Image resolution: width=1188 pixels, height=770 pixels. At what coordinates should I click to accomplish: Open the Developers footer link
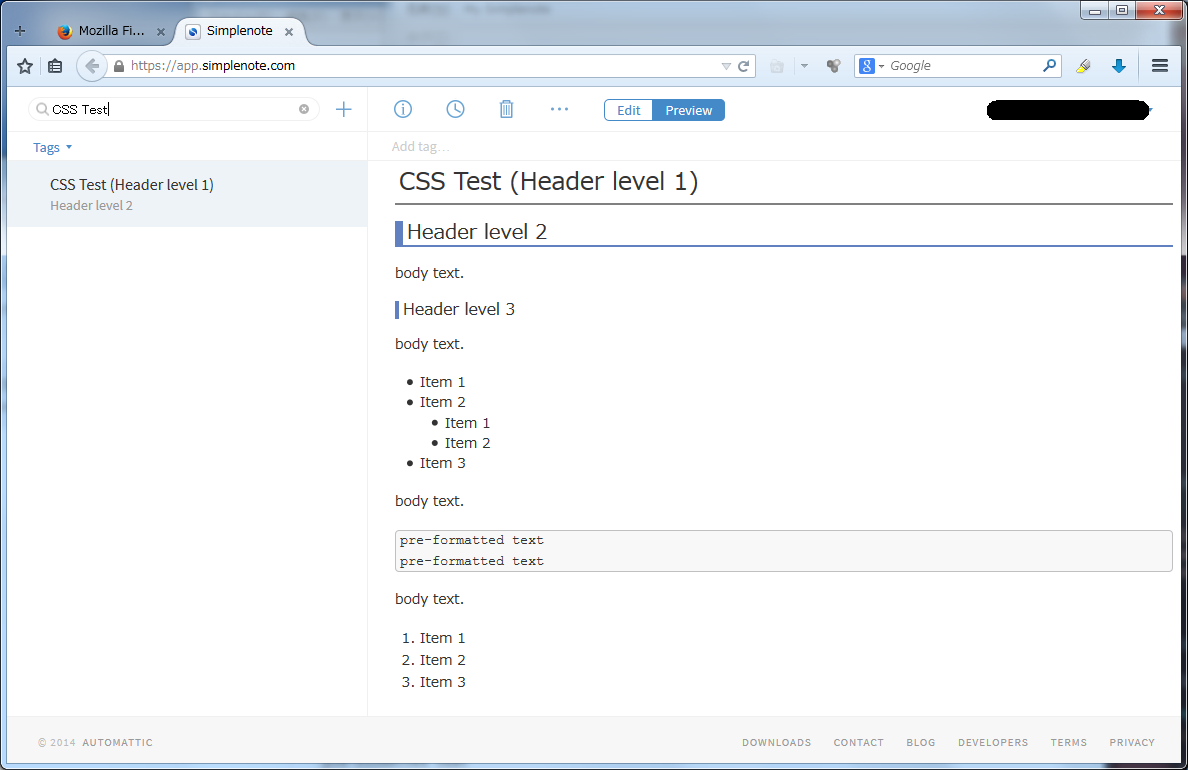pos(993,742)
